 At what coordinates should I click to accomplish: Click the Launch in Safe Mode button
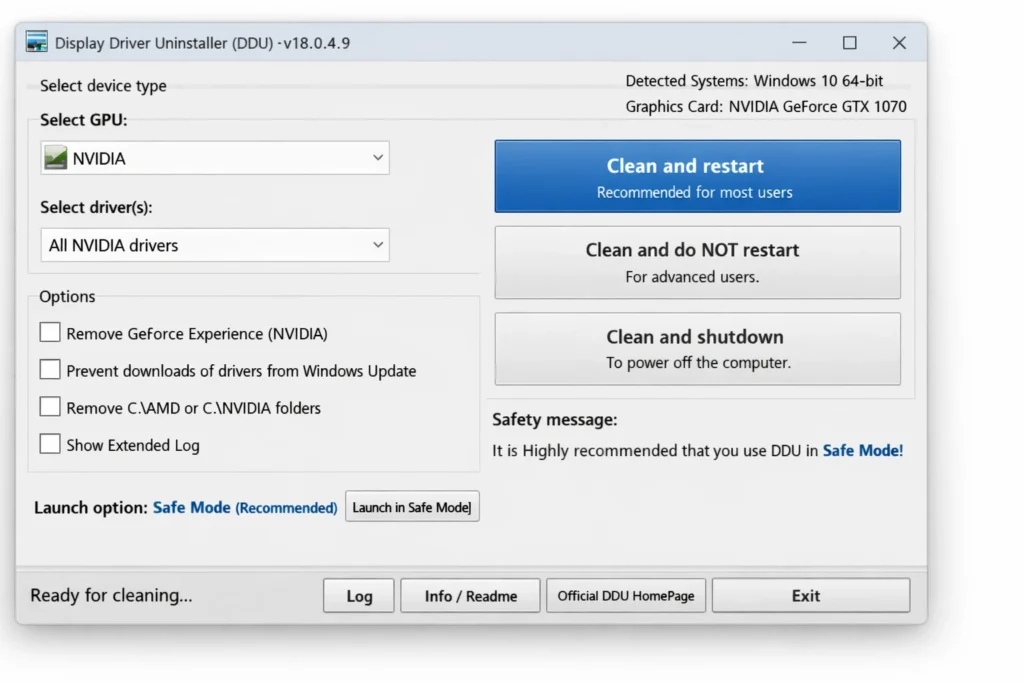(x=412, y=506)
